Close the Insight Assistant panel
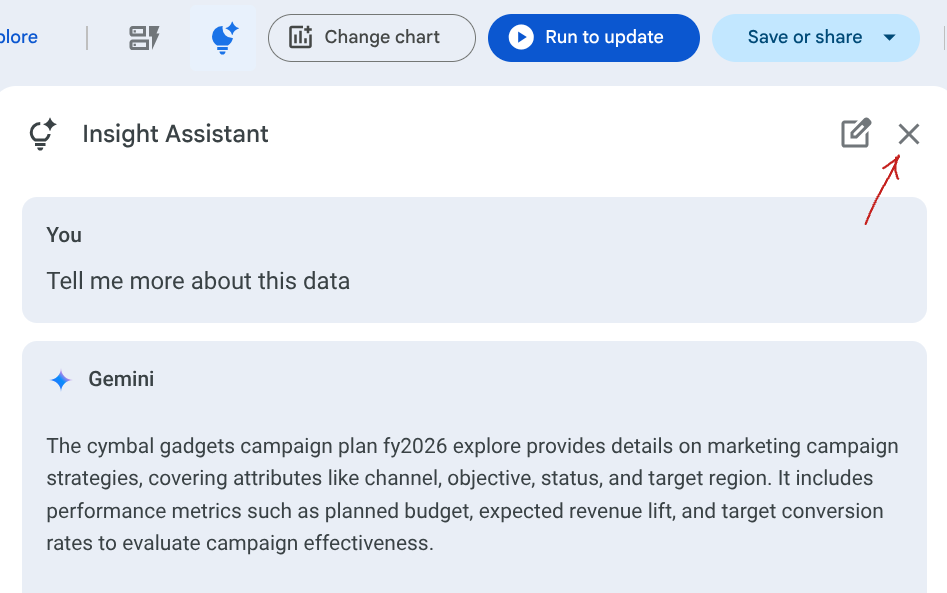This screenshot has width=947, height=593. click(908, 134)
